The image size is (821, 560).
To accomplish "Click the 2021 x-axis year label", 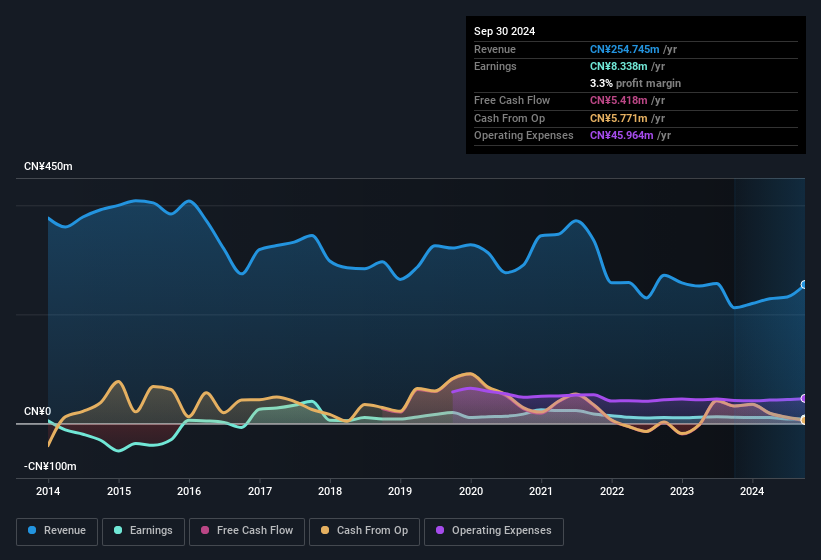I will point(541,491).
